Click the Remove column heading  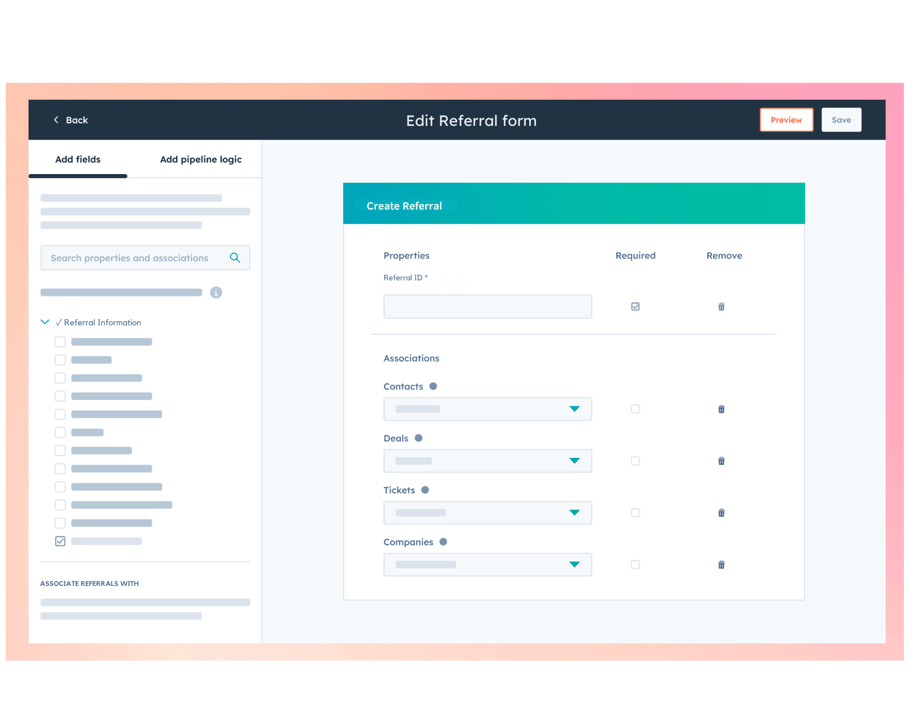[x=724, y=255]
